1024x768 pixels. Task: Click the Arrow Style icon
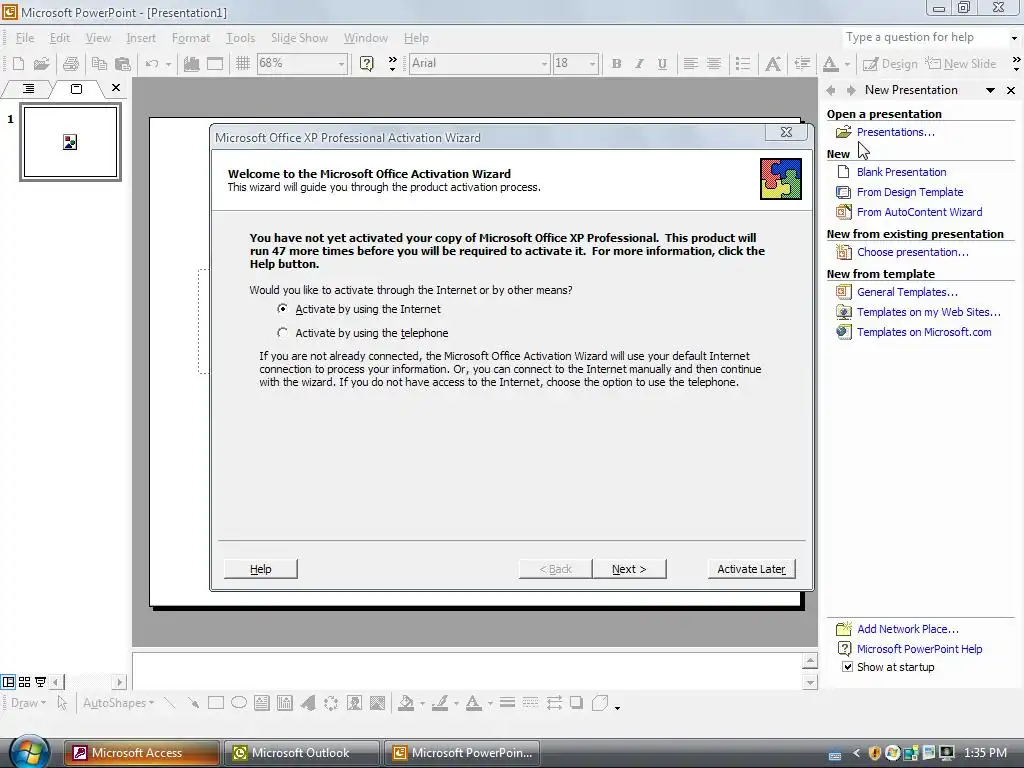tap(554, 703)
